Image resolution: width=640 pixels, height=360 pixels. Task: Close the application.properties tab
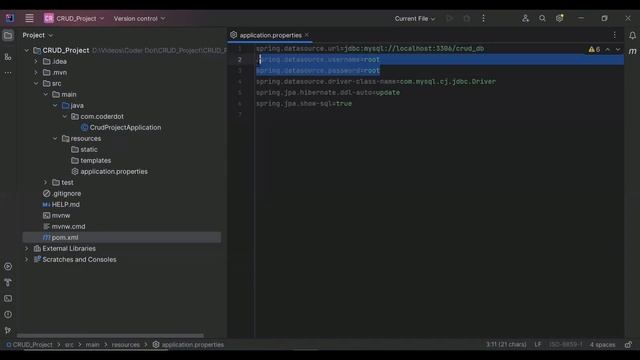pyautogui.click(x=307, y=35)
